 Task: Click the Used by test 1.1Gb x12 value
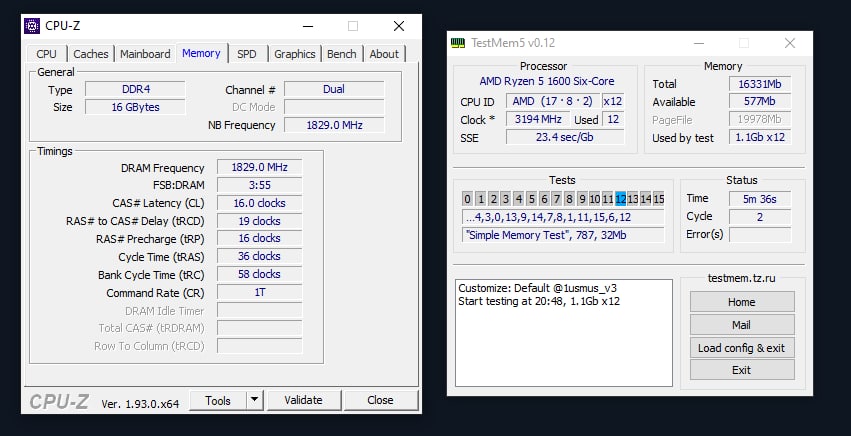[760, 137]
